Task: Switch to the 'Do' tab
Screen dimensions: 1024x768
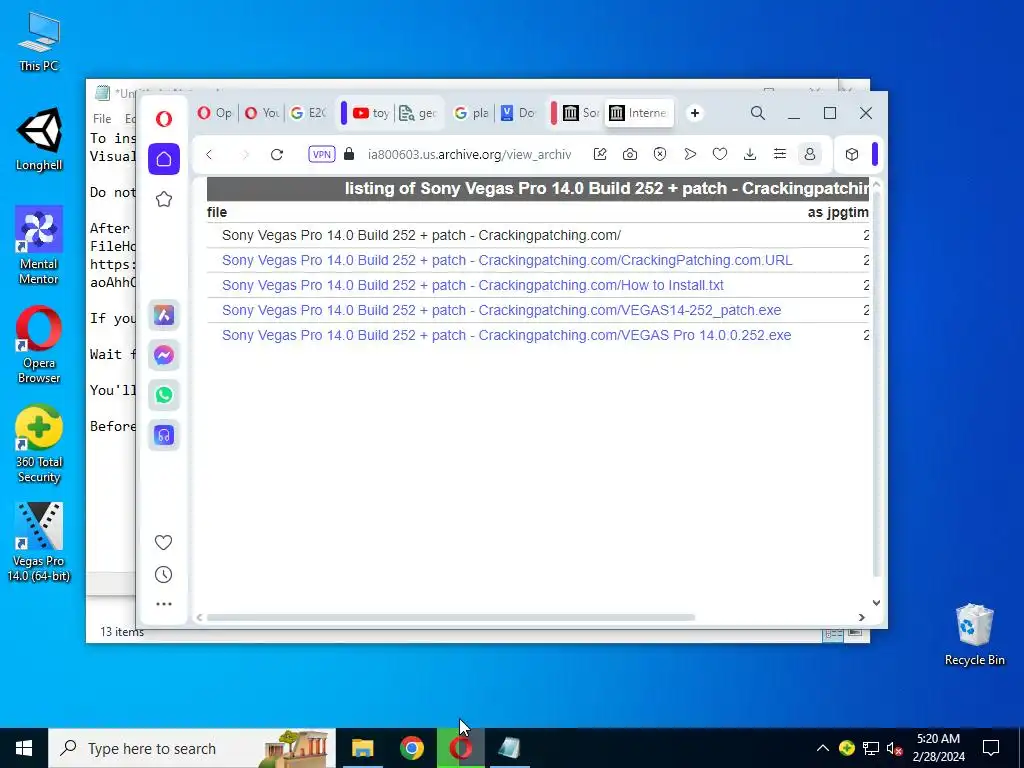Action: click(x=518, y=113)
